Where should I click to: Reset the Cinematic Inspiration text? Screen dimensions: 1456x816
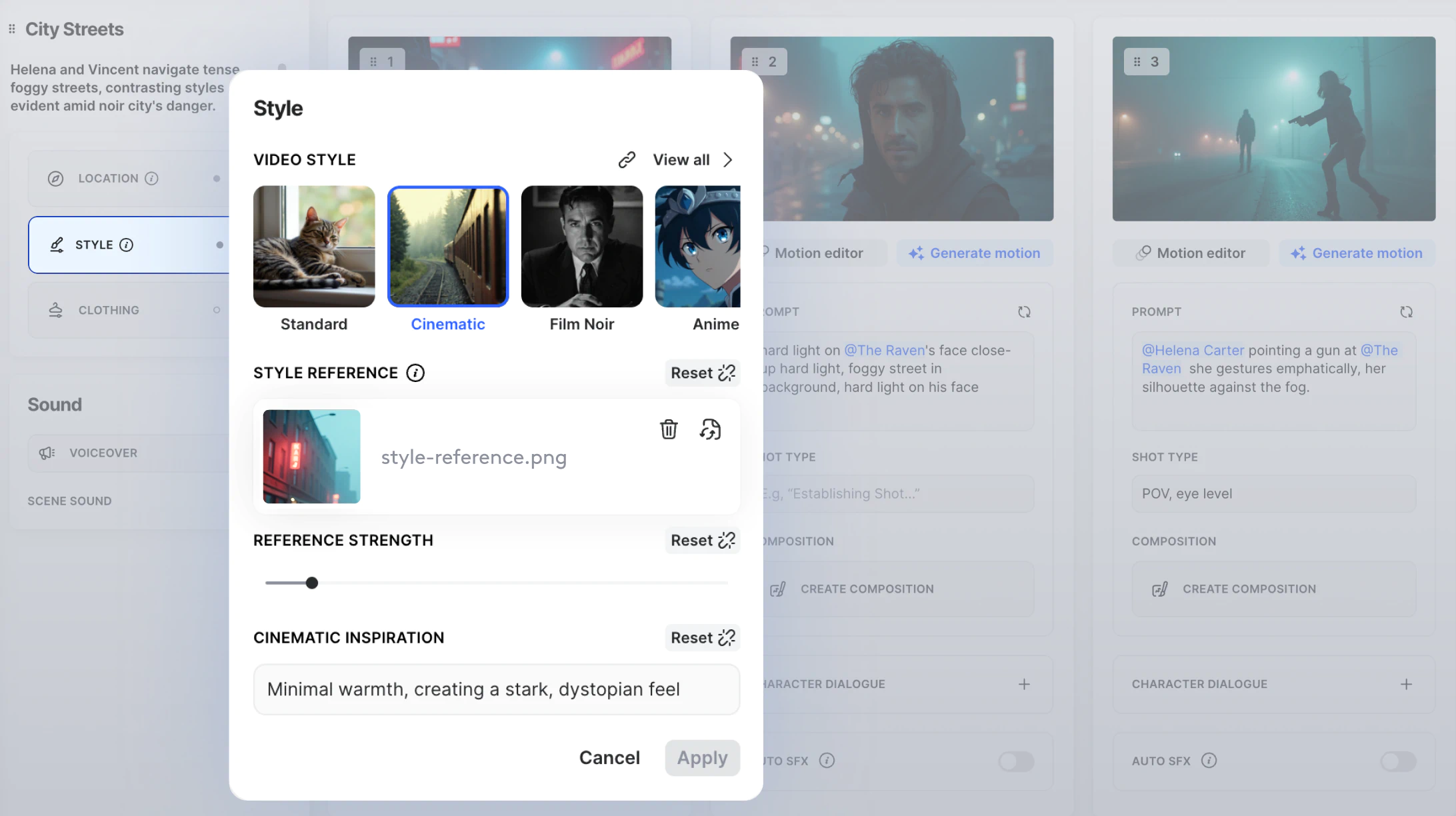(703, 637)
